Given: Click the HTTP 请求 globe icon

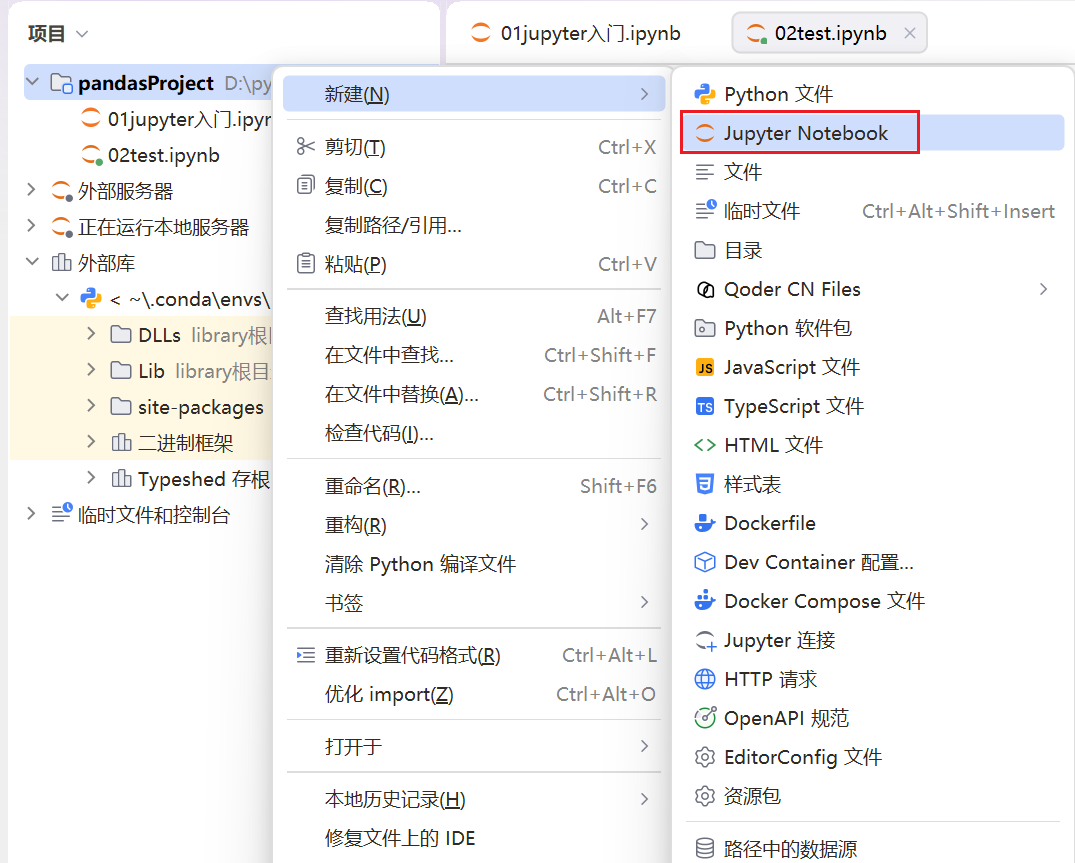Looking at the screenshot, I should 705,679.
